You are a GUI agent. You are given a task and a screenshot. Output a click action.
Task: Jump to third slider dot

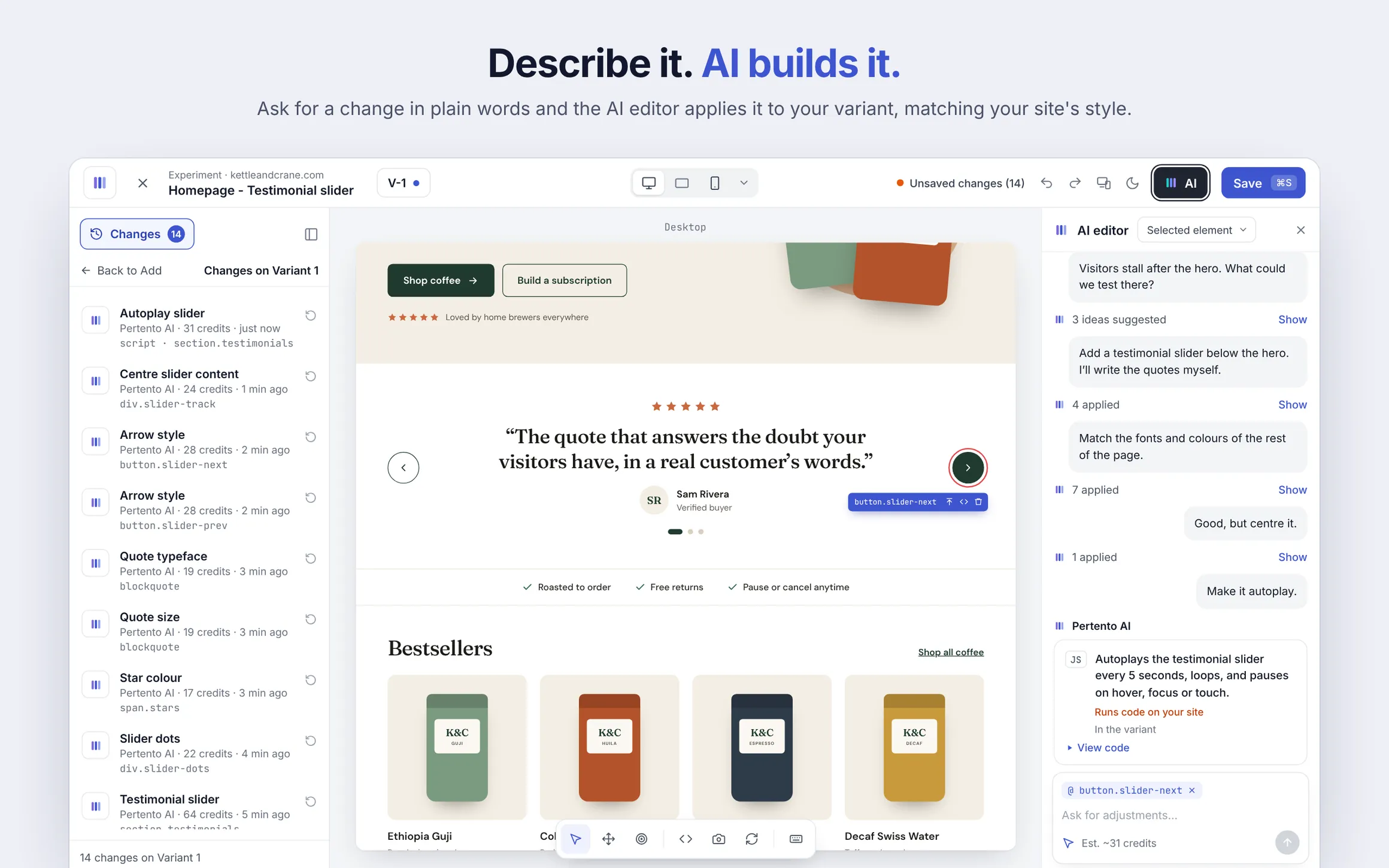point(701,532)
